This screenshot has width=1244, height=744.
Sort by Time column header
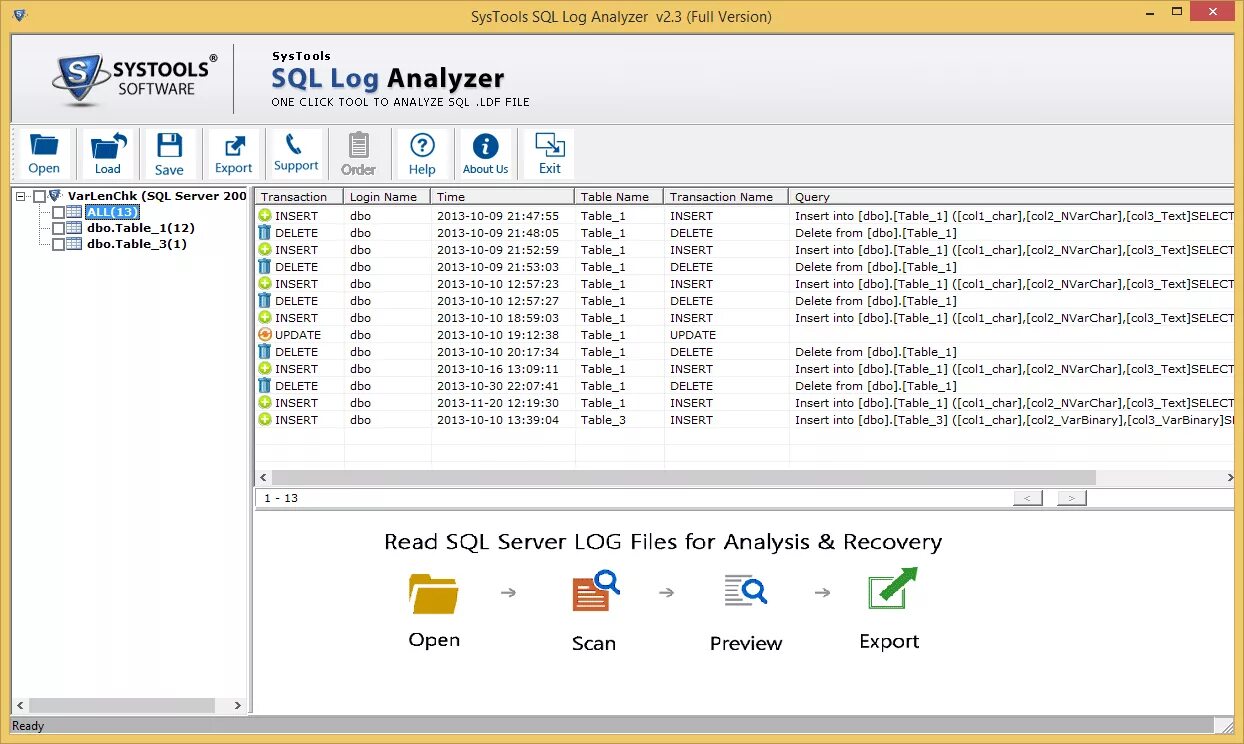(503, 197)
